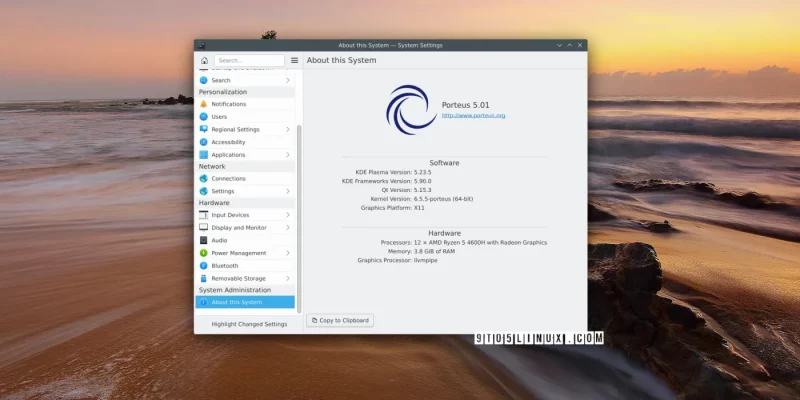Expand Display and Monitor with its chevron
The width and height of the screenshot is (800, 400).
pyautogui.click(x=288, y=228)
